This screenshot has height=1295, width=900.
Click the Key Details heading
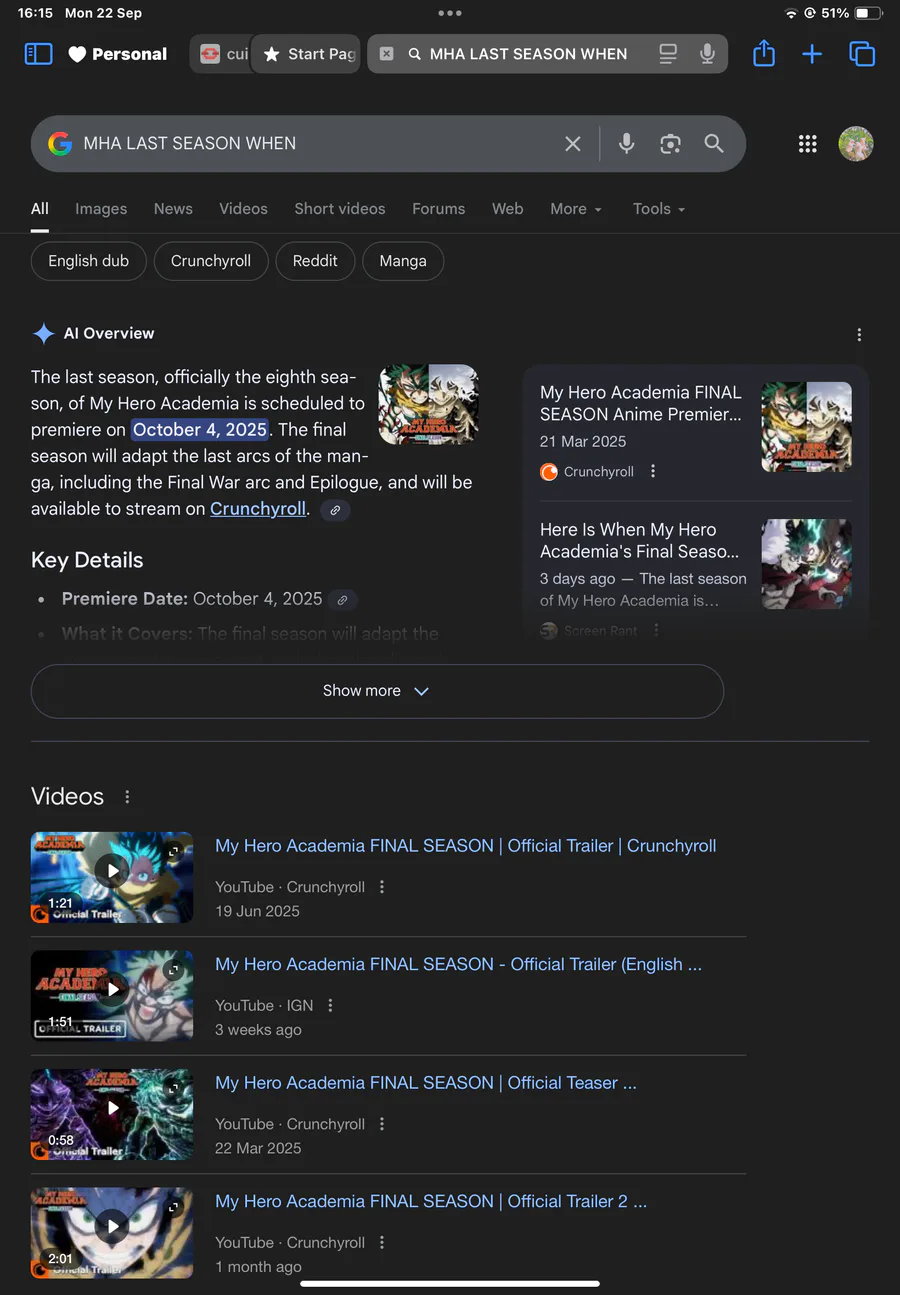(87, 560)
